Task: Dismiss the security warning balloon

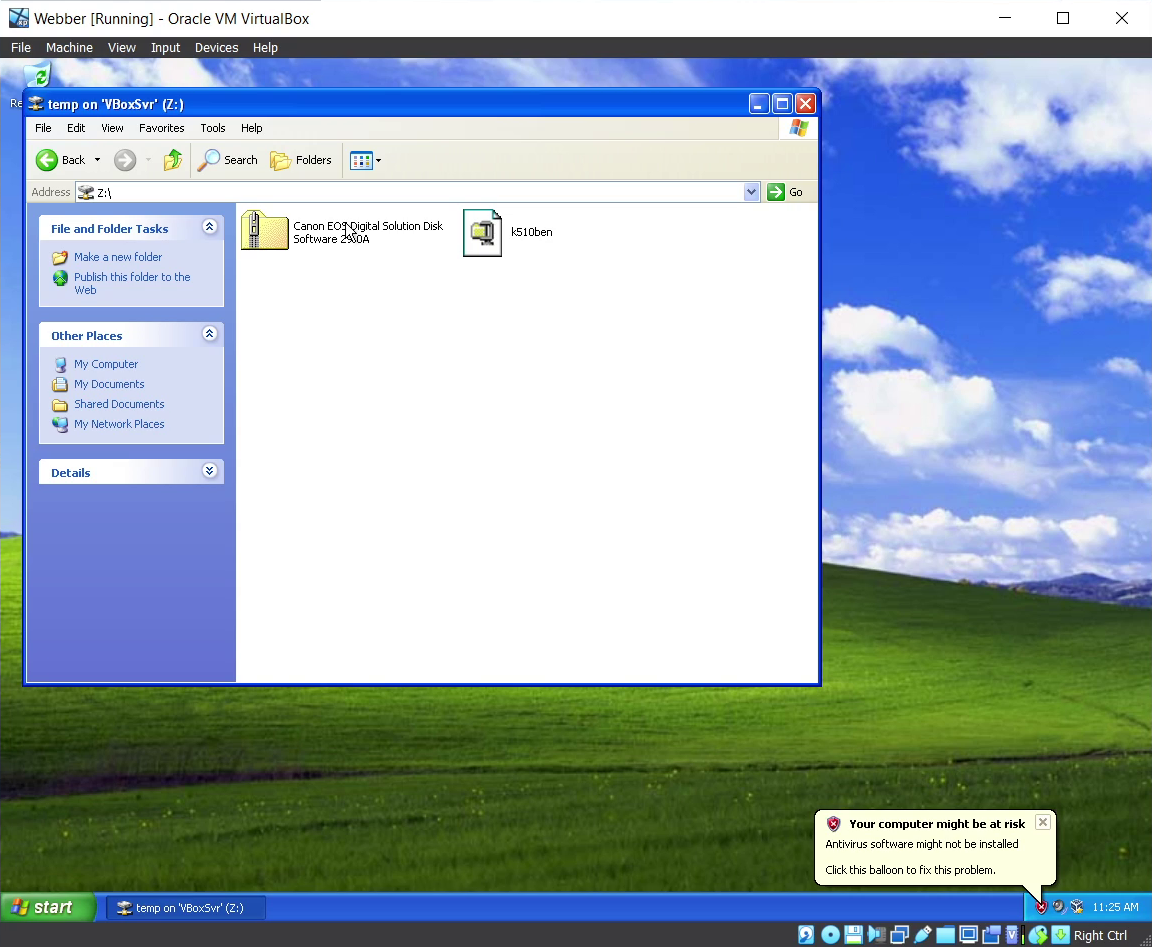Action: click(x=1042, y=822)
